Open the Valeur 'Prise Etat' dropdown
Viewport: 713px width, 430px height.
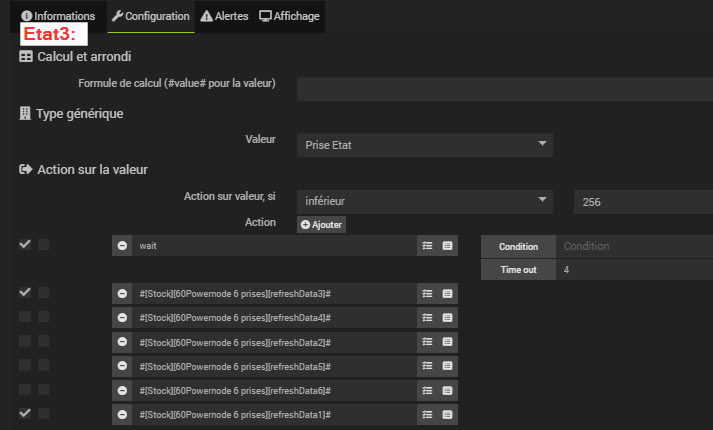[x=424, y=145]
